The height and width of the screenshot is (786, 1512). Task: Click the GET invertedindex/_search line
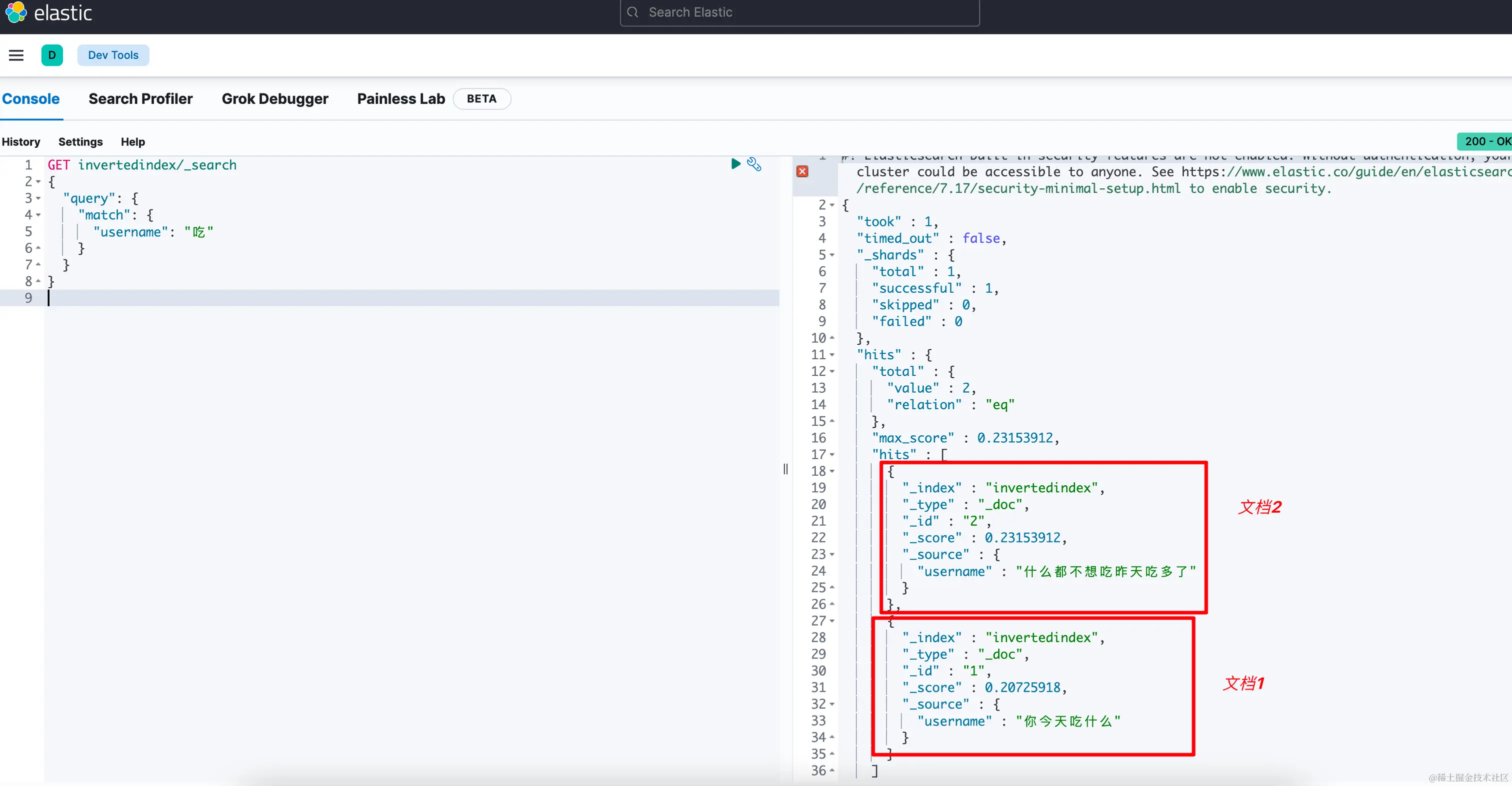(x=142, y=165)
